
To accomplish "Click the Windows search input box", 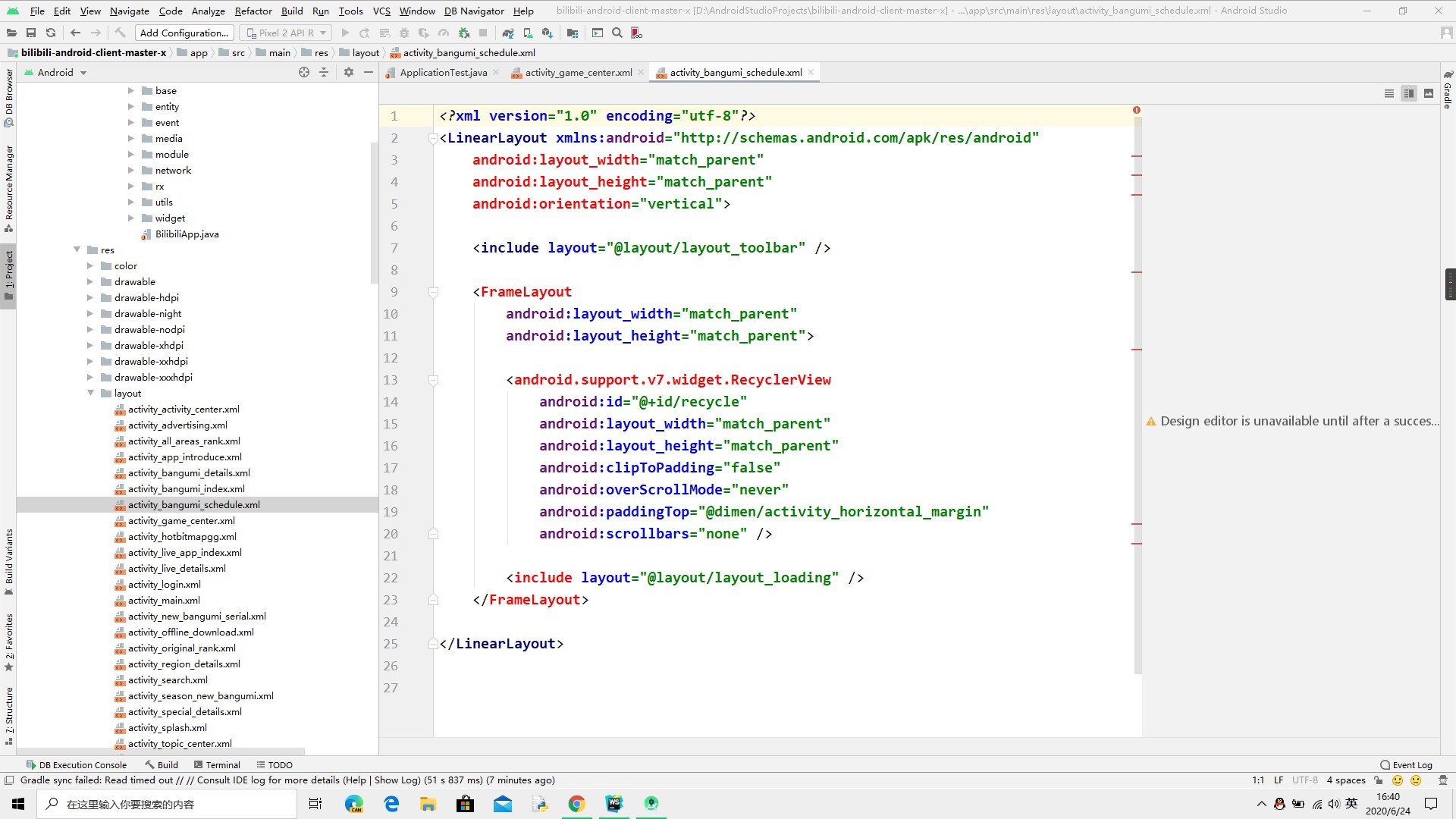I will (167, 804).
